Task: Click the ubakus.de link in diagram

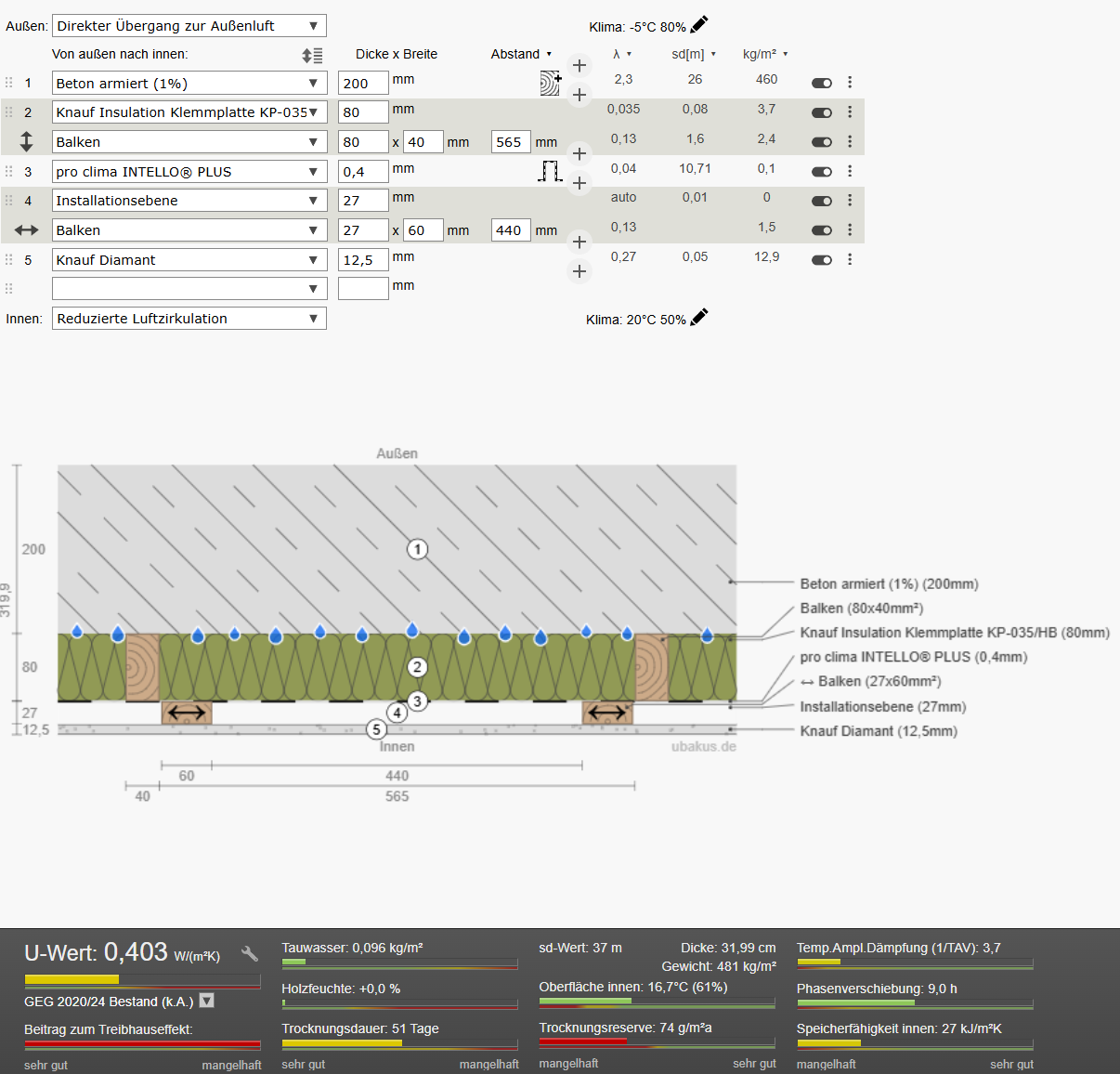Action: 703,746
